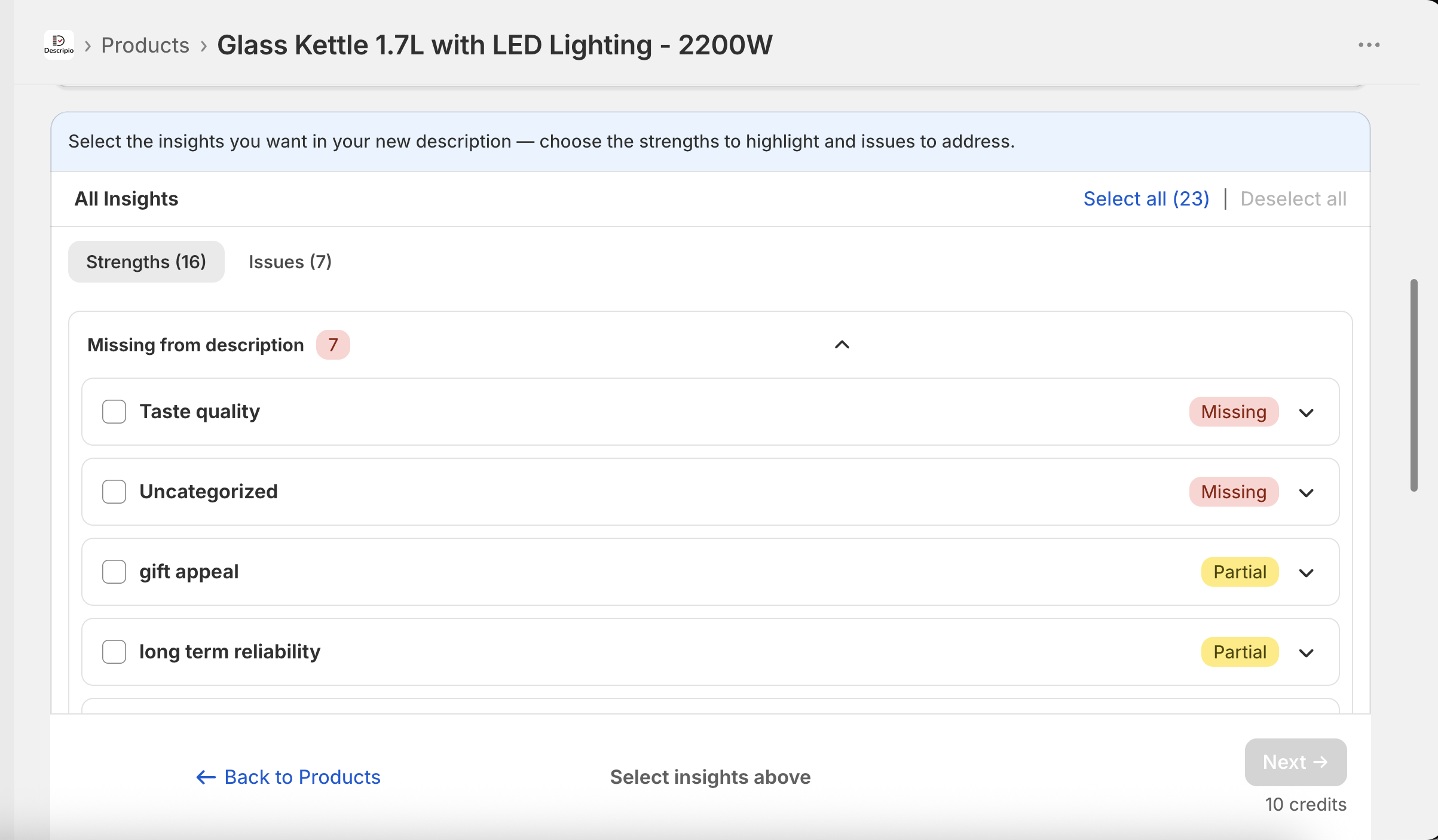Expand the long term reliability chevron
Image resolution: width=1438 pixels, height=840 pixels.
click(1307, 652)
